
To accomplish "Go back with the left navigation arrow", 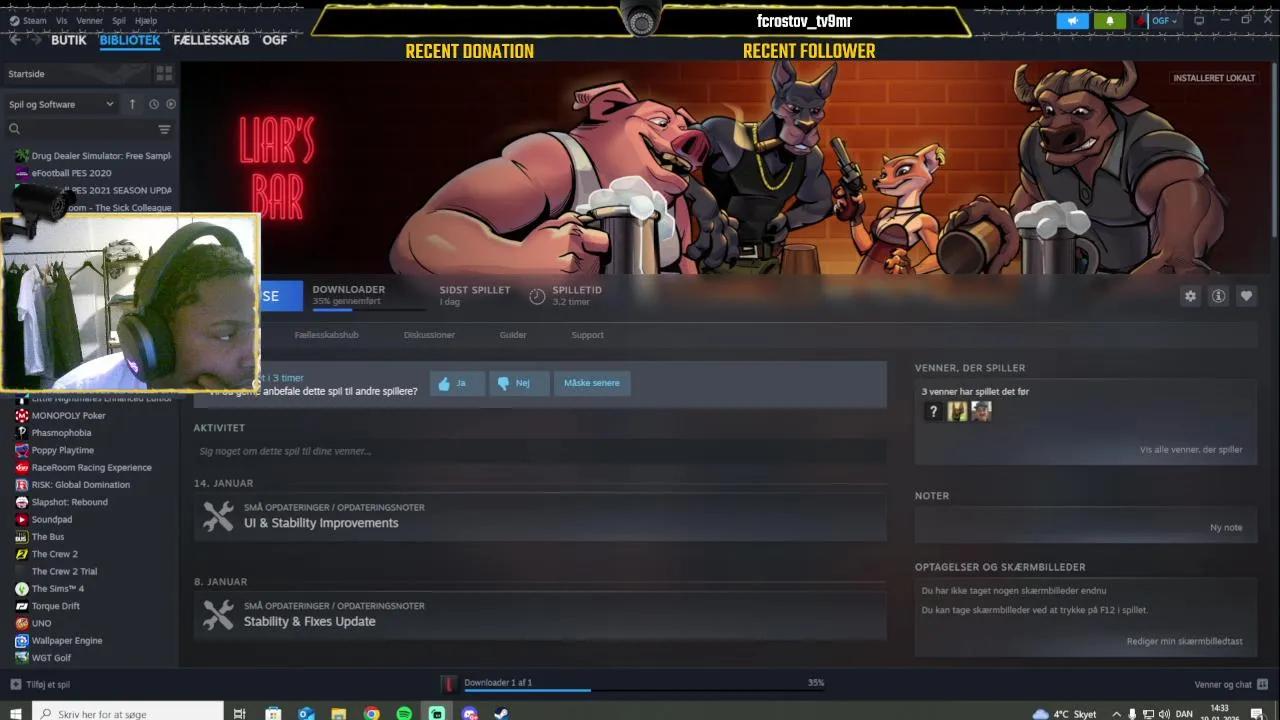I will coord(14,40).
